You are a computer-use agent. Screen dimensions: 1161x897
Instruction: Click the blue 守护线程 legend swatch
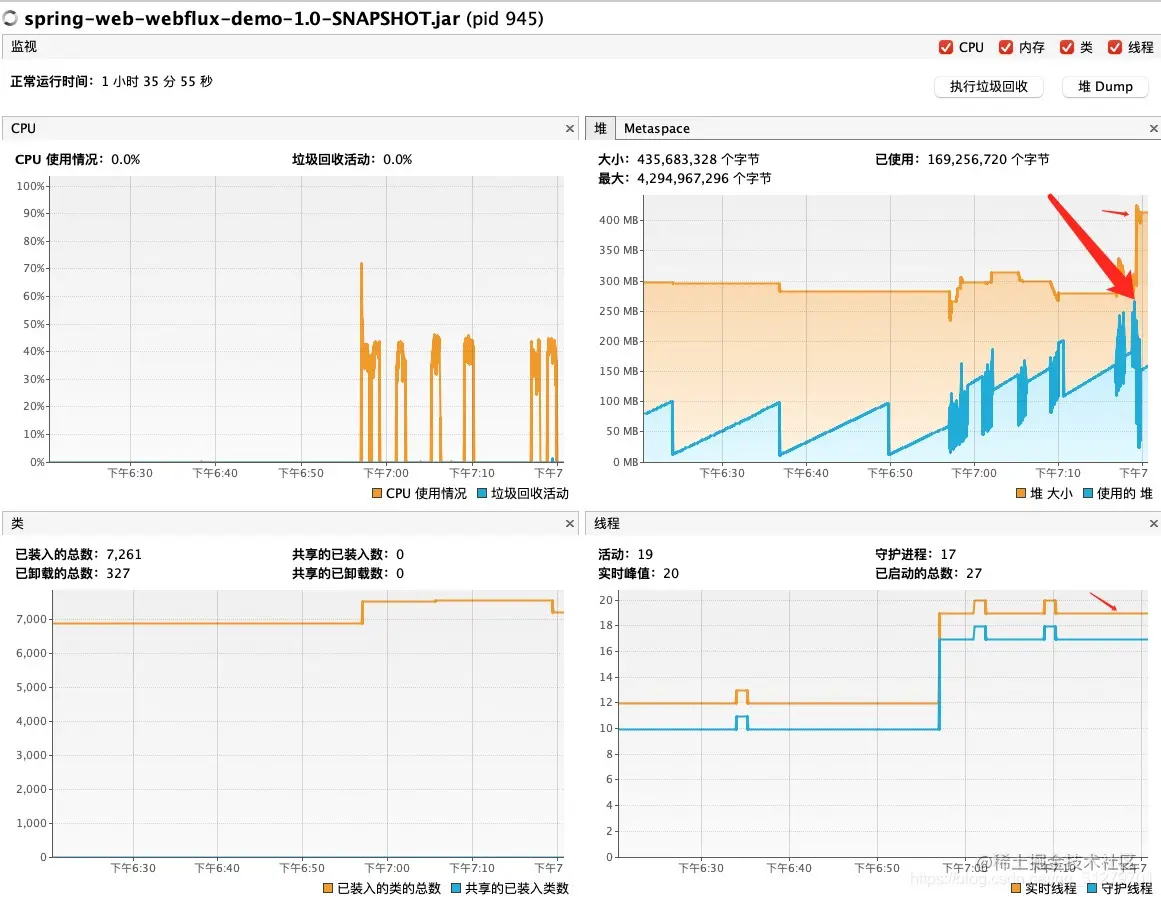coord(1091,888)
